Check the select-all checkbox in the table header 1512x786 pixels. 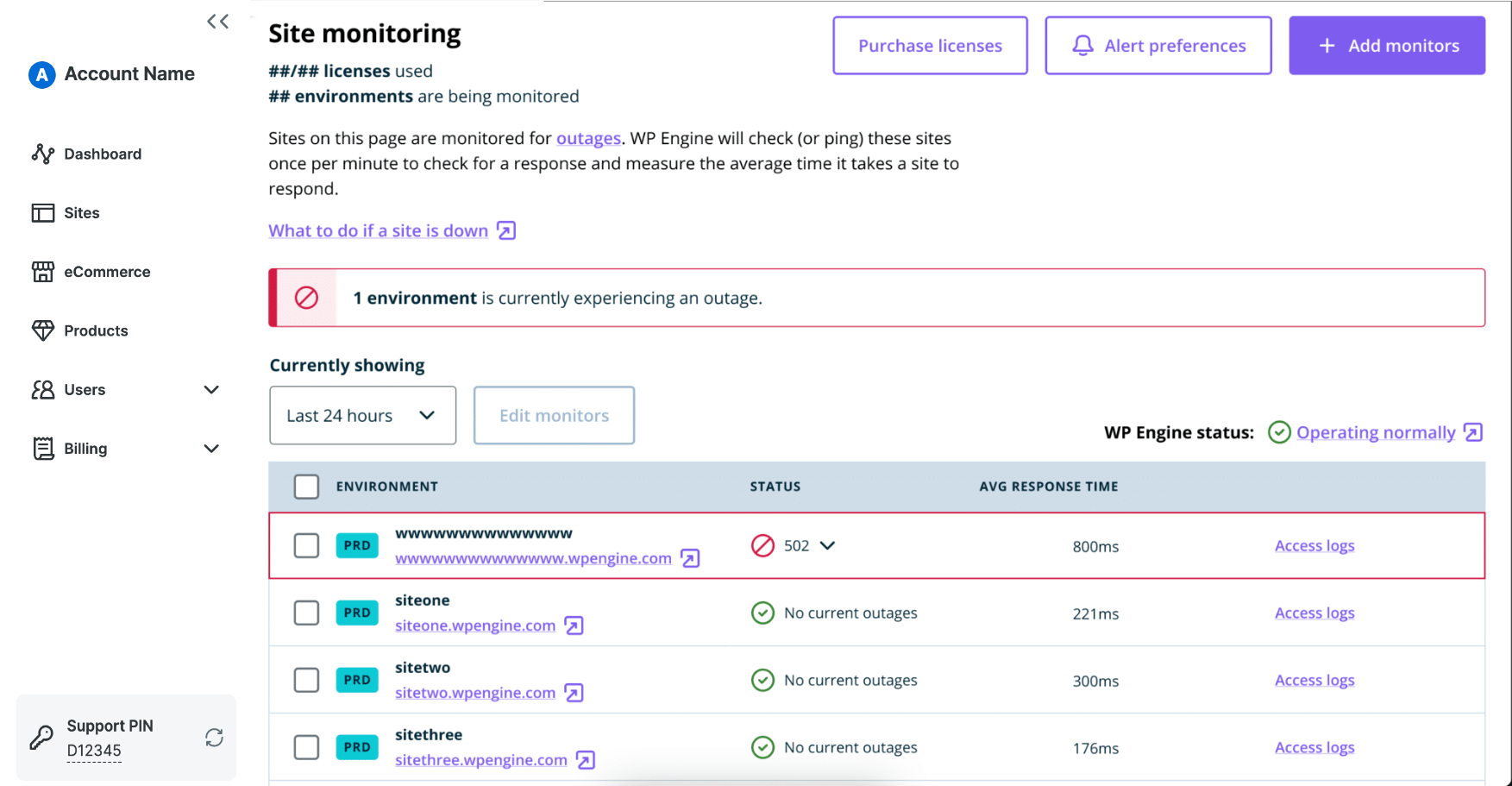(x=306, y=487)
